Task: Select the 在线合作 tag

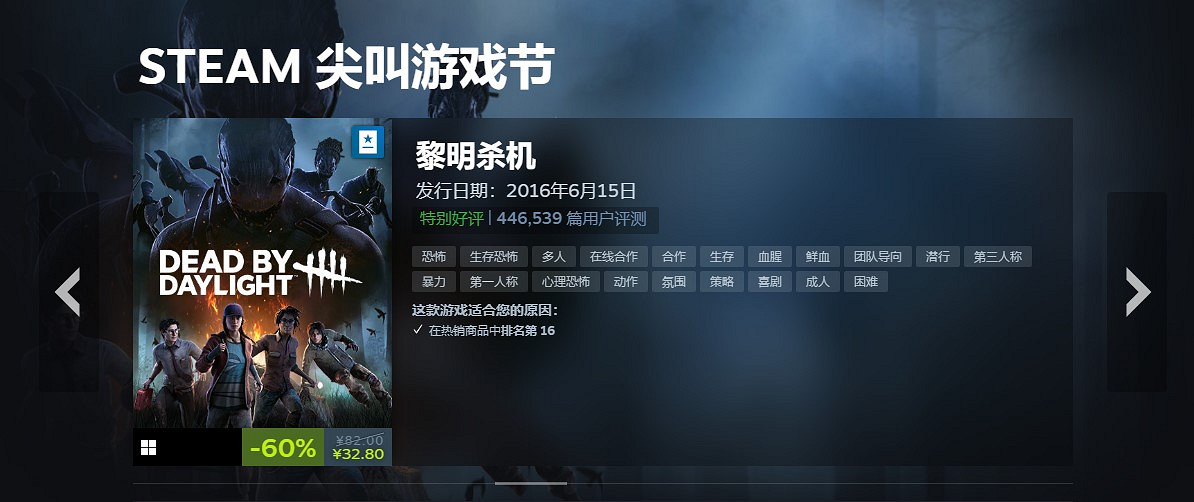Action: [x=614, y=257]
